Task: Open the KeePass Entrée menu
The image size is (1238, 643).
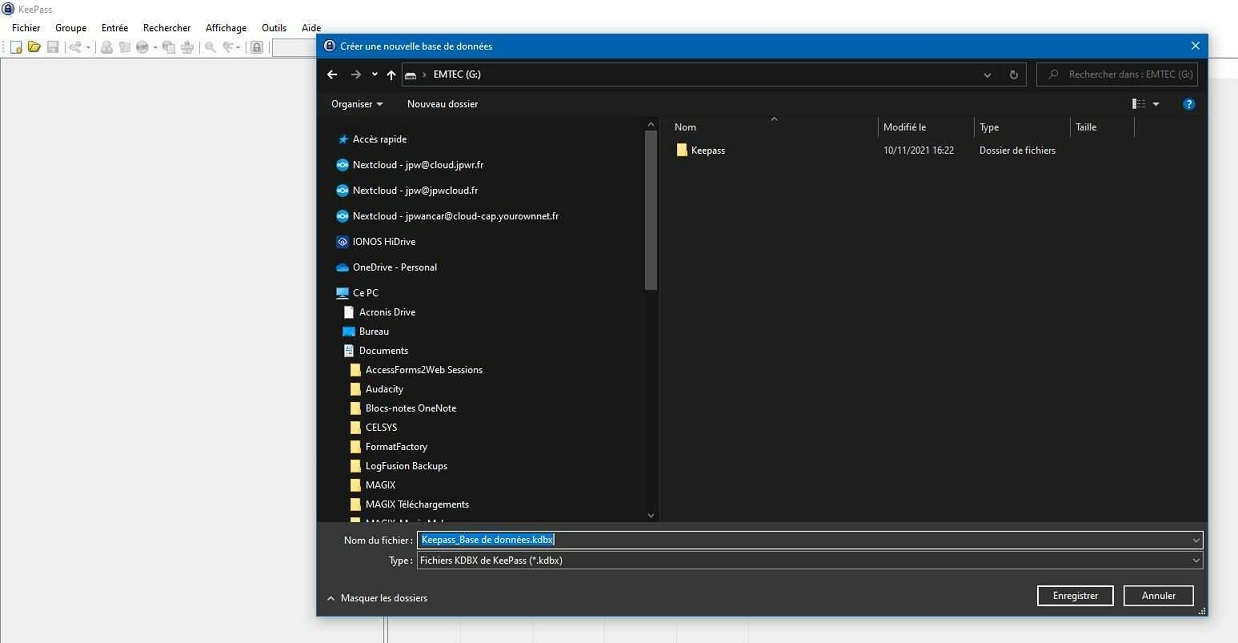Action: (115, 28)
